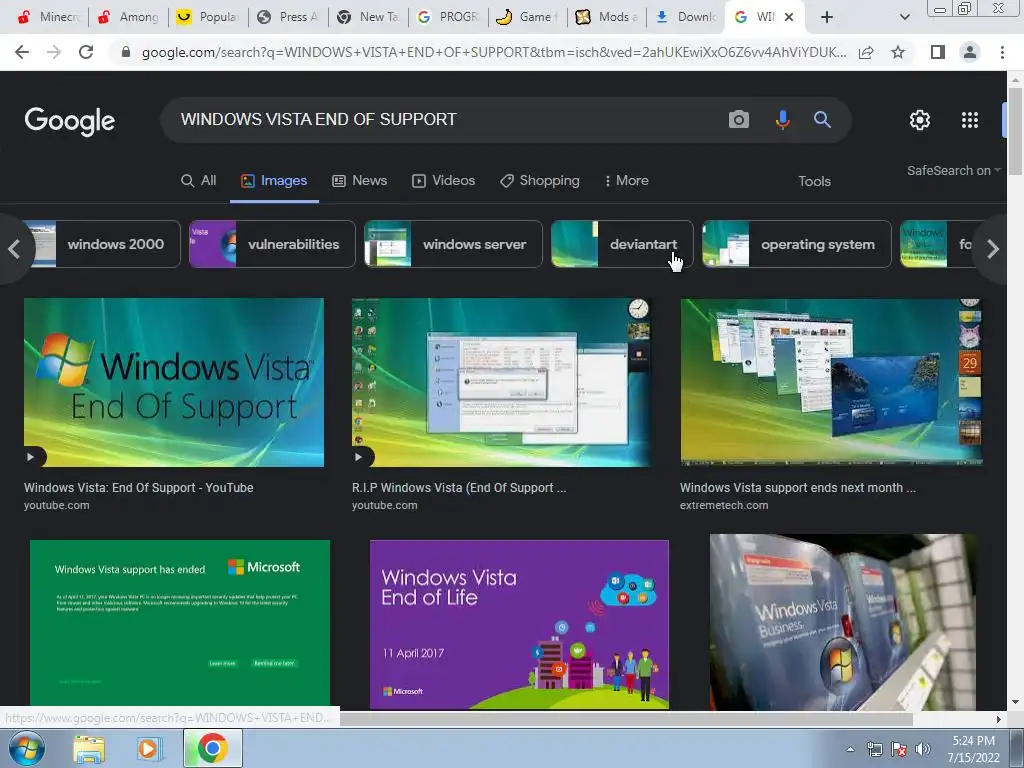
Task: Switch to the Shopping tab
Action: pyautogui.click(x=539, y=180)
